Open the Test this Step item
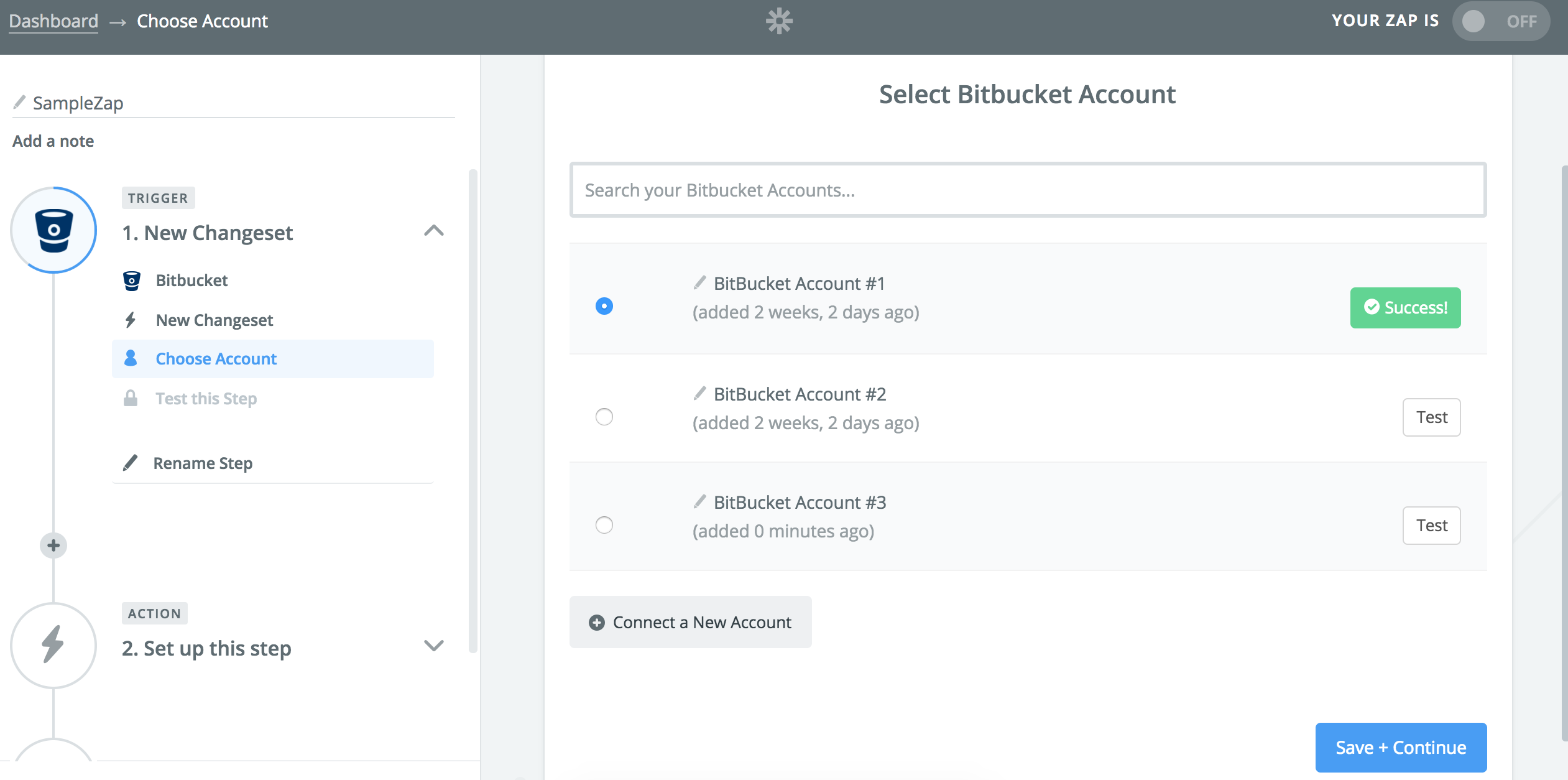Image resolution: width=1568 pixels, height=780 pixels. click(273, 398)
